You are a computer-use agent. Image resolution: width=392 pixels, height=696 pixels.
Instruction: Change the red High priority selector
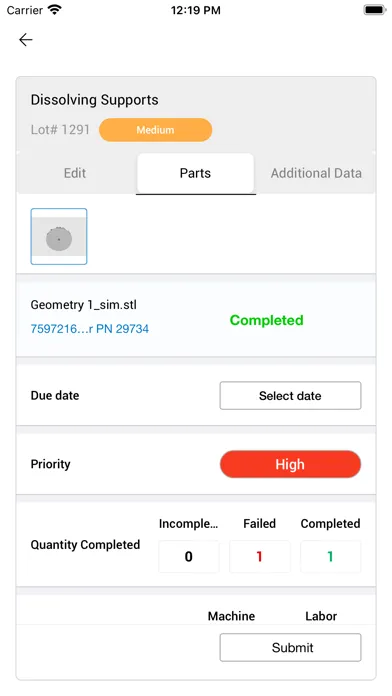point(290,464)
